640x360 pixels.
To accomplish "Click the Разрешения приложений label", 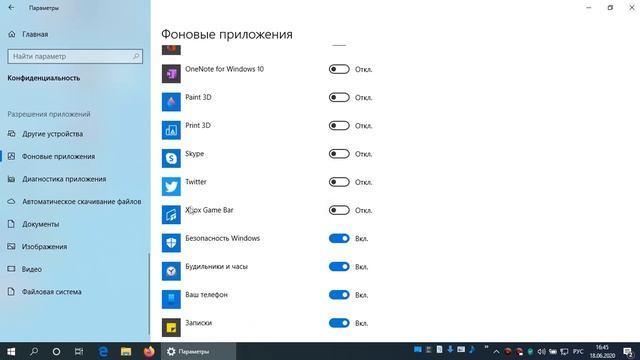I will pos(49,114).
